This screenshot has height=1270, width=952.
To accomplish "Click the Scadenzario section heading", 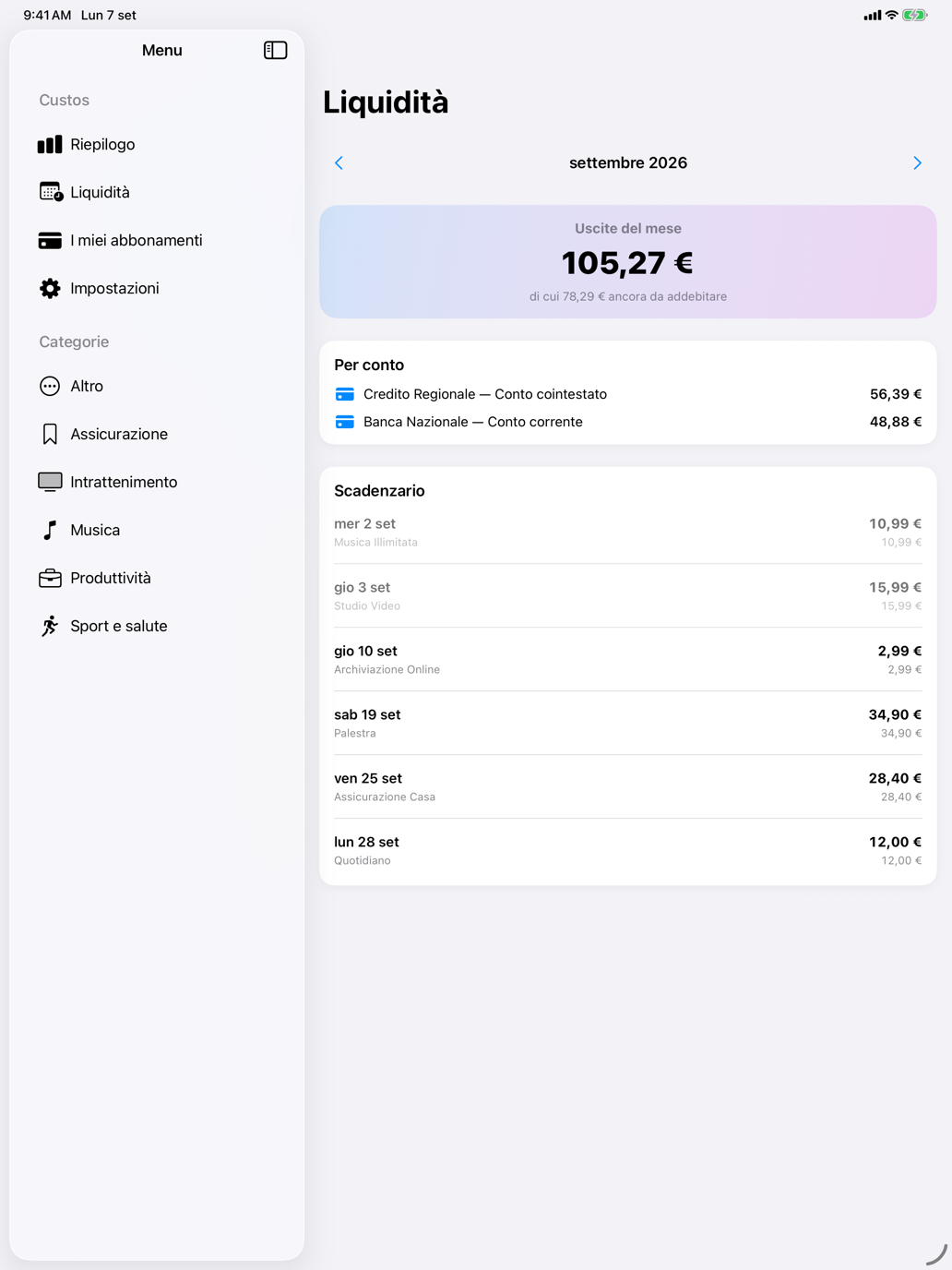I will pos(379,491).
